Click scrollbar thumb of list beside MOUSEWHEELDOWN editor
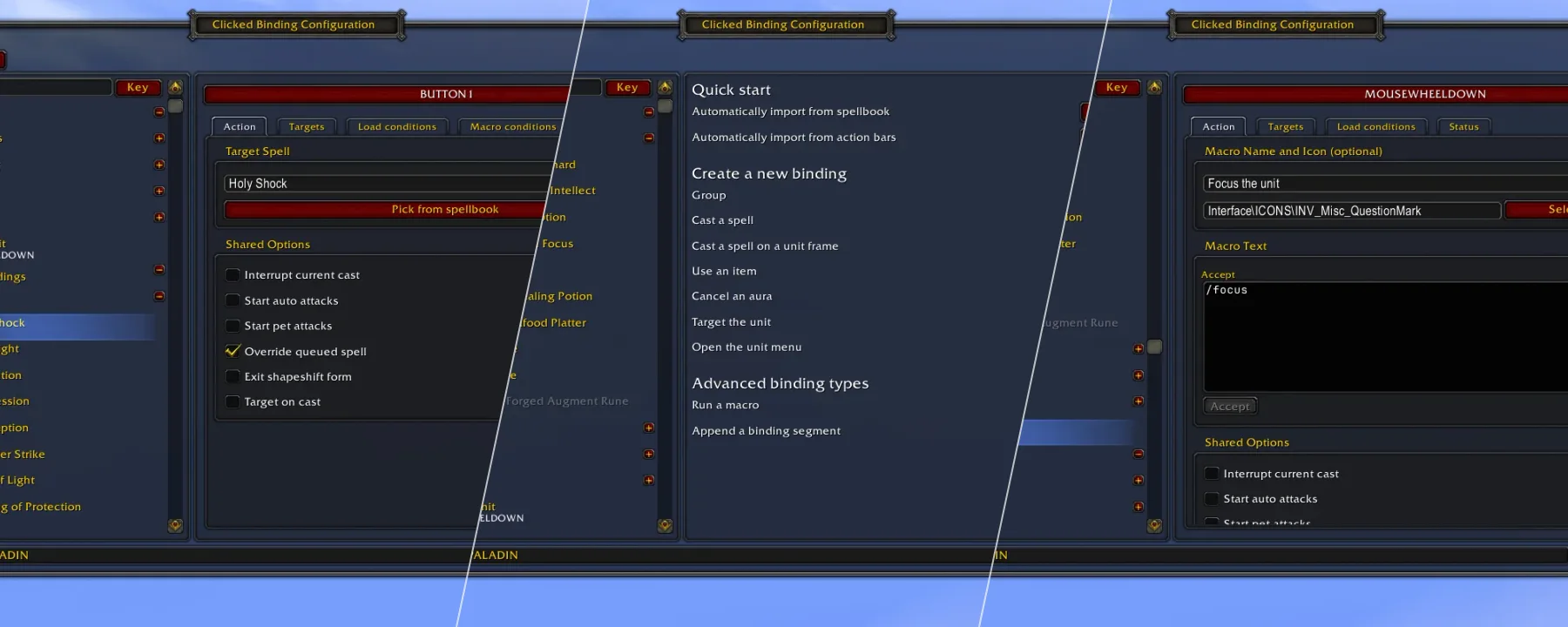This screenshot has width=1568, height=627. pyautogui.click(x=1154, y=347)
